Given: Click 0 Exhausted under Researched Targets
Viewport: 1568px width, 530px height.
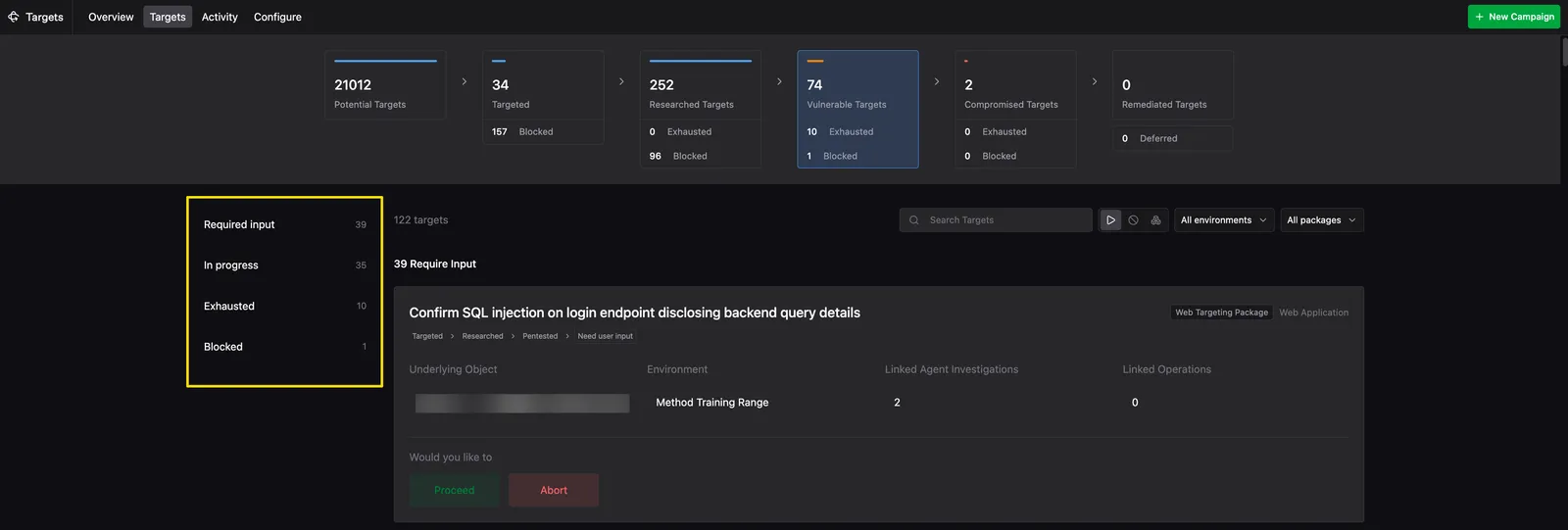Looking at the screenshot, I should coord(701,131).
